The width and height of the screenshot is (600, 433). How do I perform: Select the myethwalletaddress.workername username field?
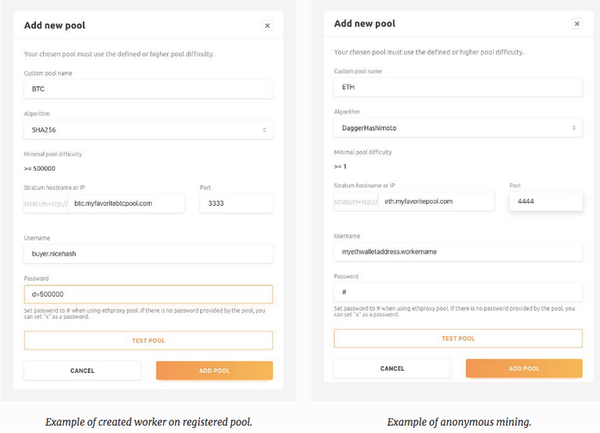pyautogui.click(x=458, y=253)
